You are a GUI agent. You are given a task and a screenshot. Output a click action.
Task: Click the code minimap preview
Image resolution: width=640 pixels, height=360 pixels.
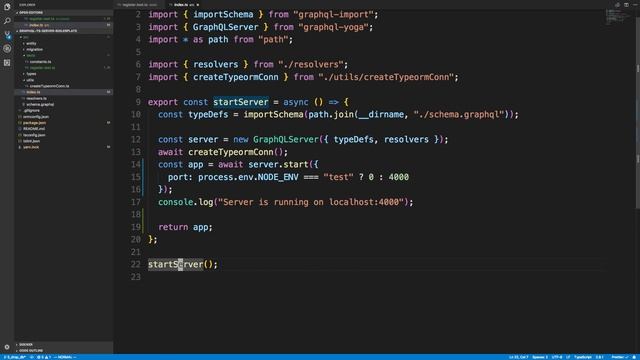(618, 16)
